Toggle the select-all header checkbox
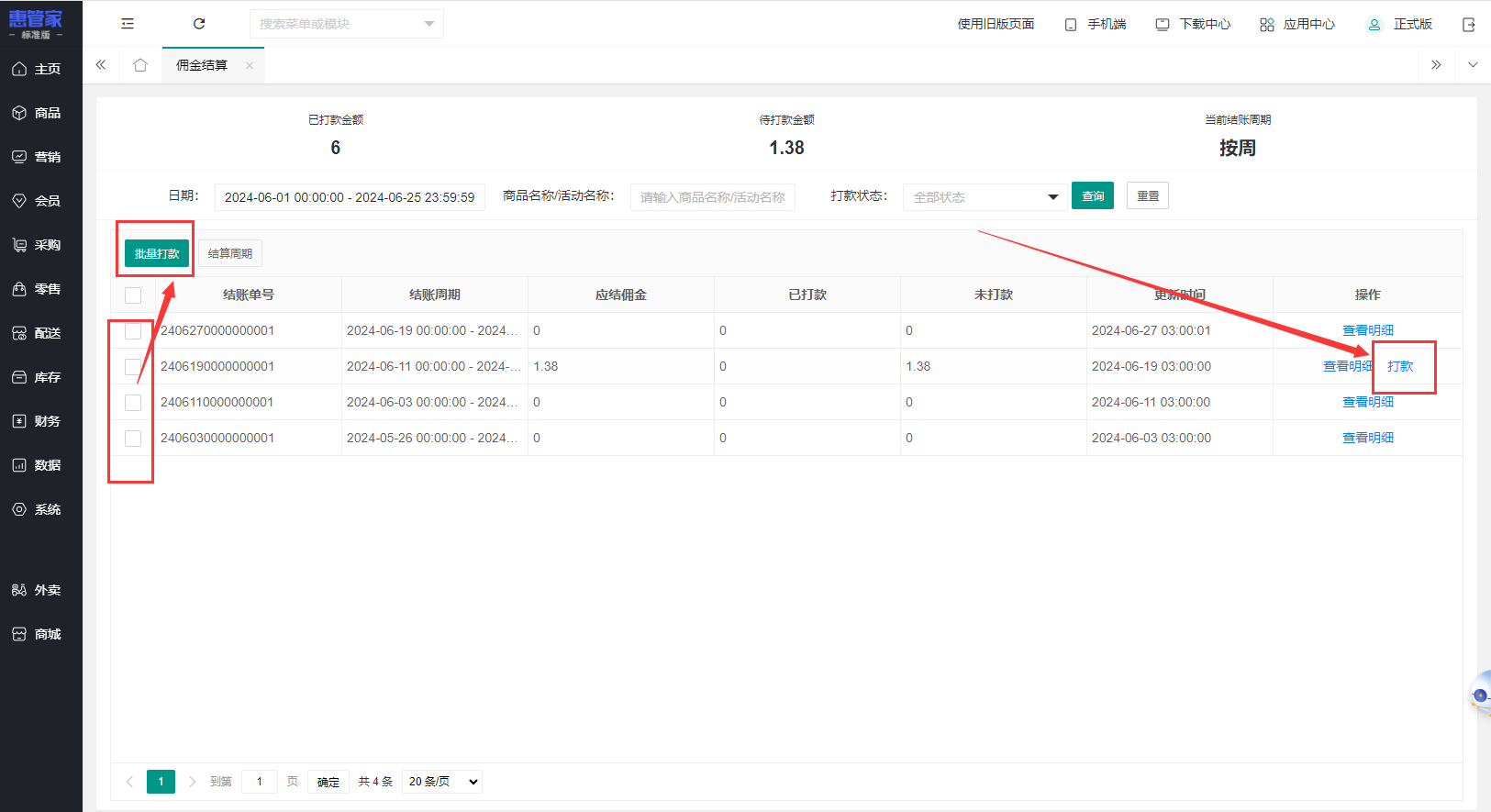The height and width of the screenshot is (812, 1491). coord(133,295)
